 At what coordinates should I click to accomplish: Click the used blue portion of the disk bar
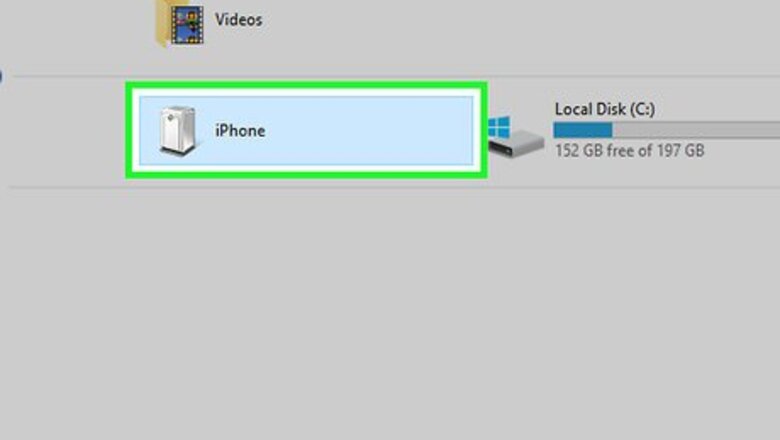(x=583, y=130)
